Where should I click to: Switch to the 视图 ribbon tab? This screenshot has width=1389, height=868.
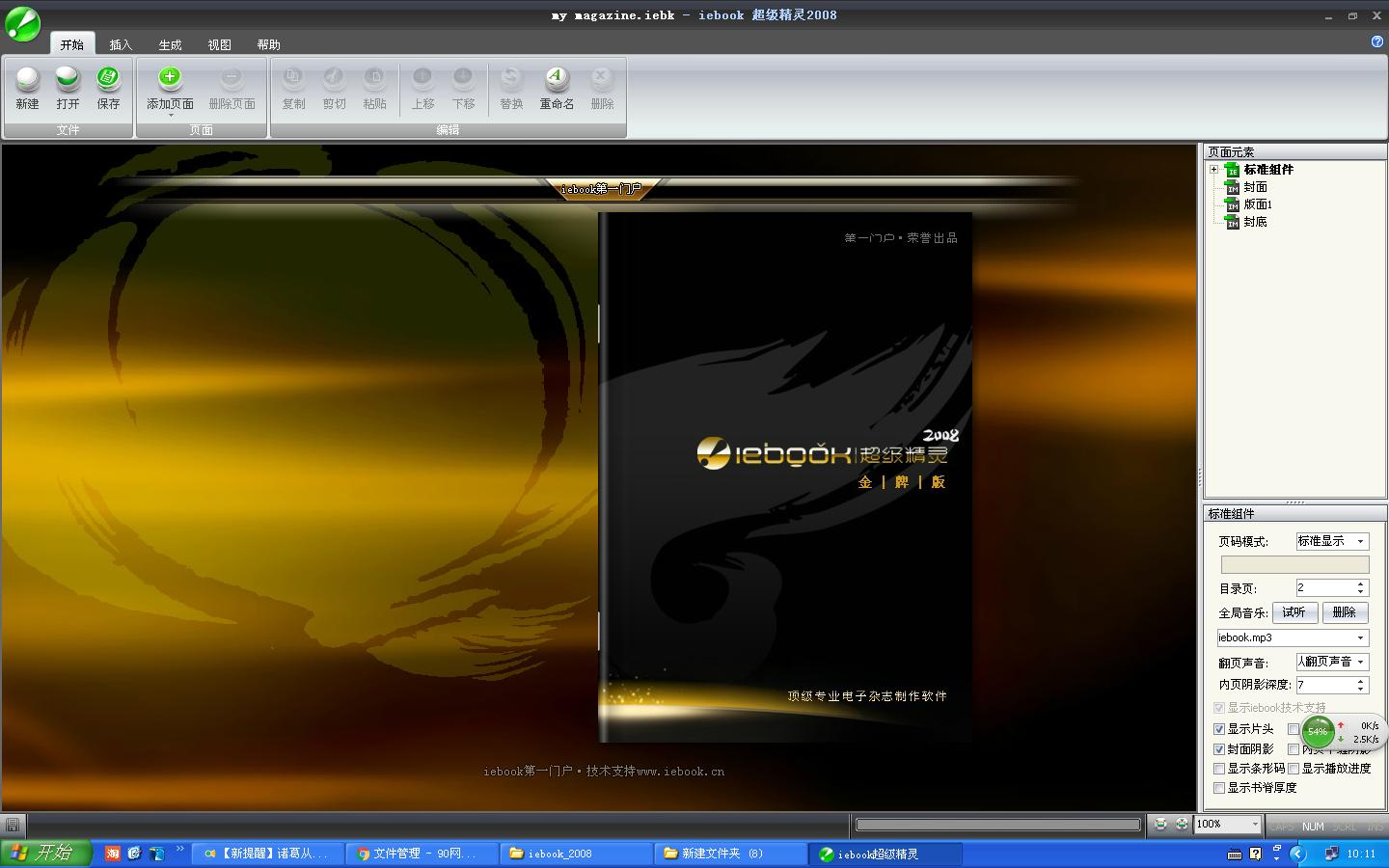pyautogui.click(x=219, y=44)
